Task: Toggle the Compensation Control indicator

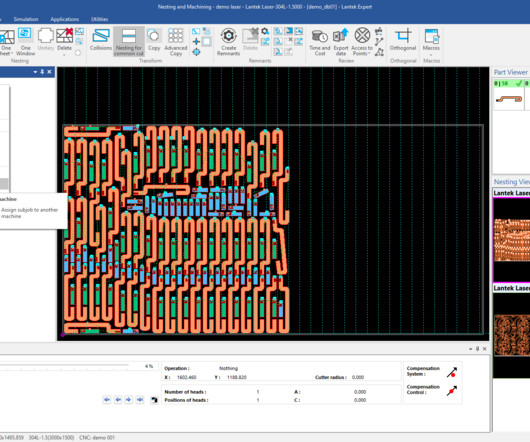Action: point(452,391)
